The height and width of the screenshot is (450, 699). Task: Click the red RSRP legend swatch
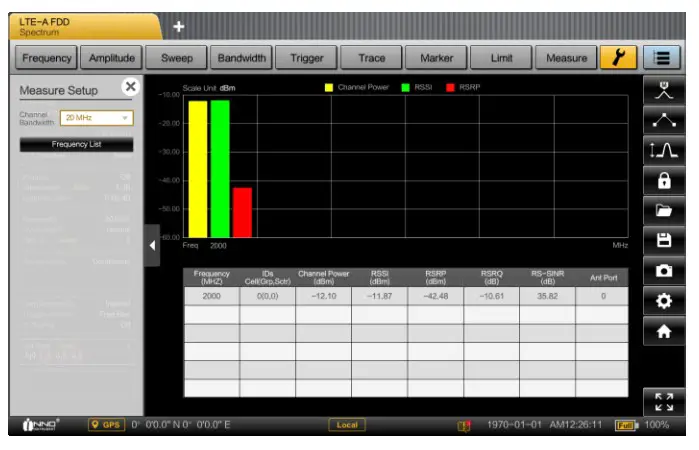450,87
